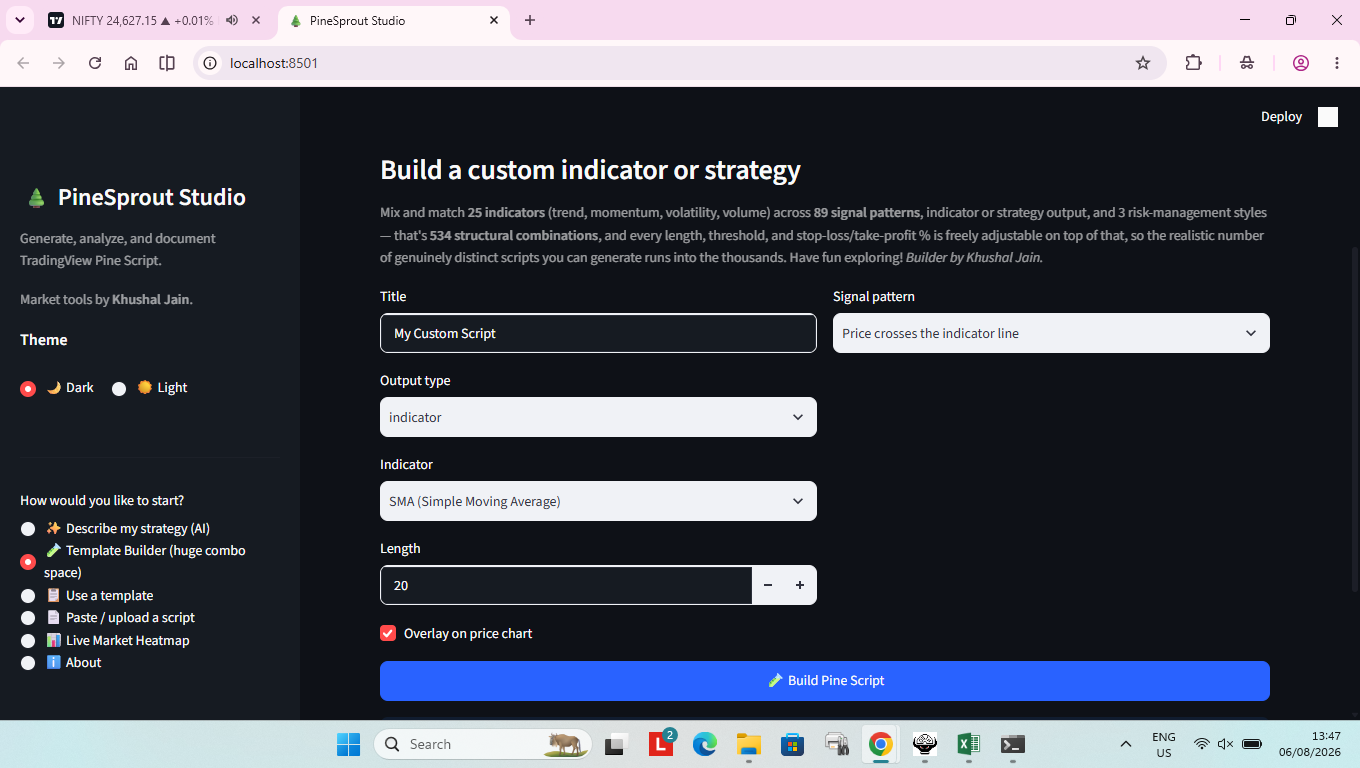Open the Chrome extensions puzzle icon

[x=1193, y=63]
